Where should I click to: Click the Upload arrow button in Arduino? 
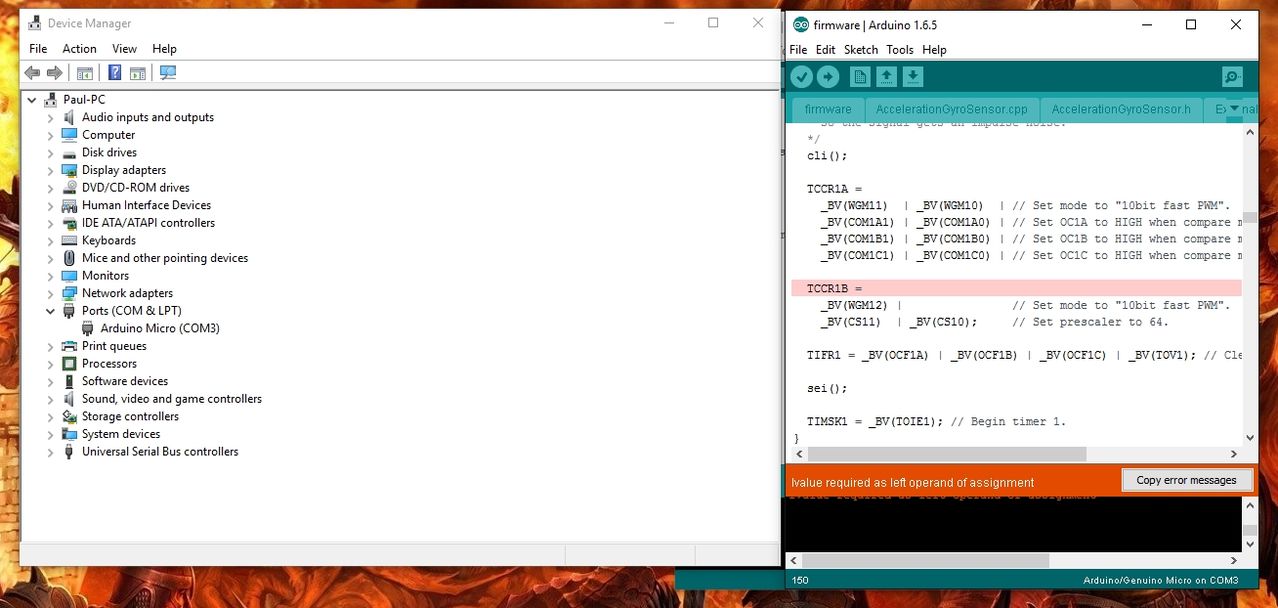click(x=828, y=77)
